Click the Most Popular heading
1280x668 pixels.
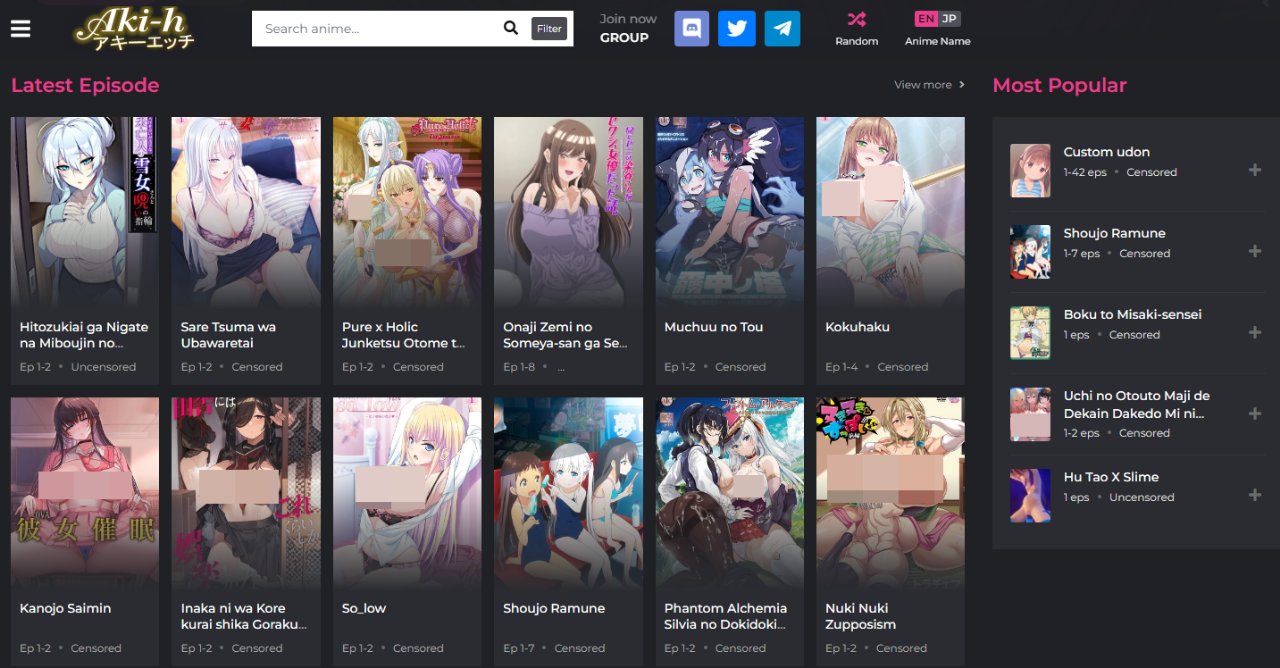1059,85
